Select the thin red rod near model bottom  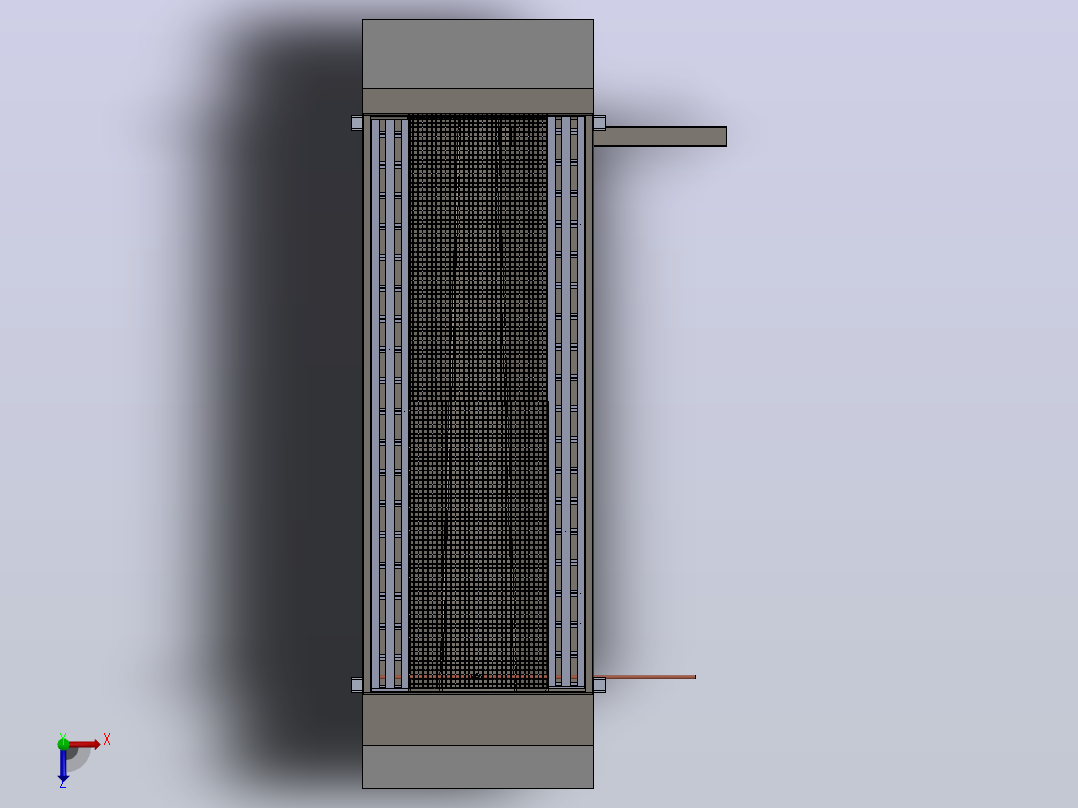click(x=644, y=677)
